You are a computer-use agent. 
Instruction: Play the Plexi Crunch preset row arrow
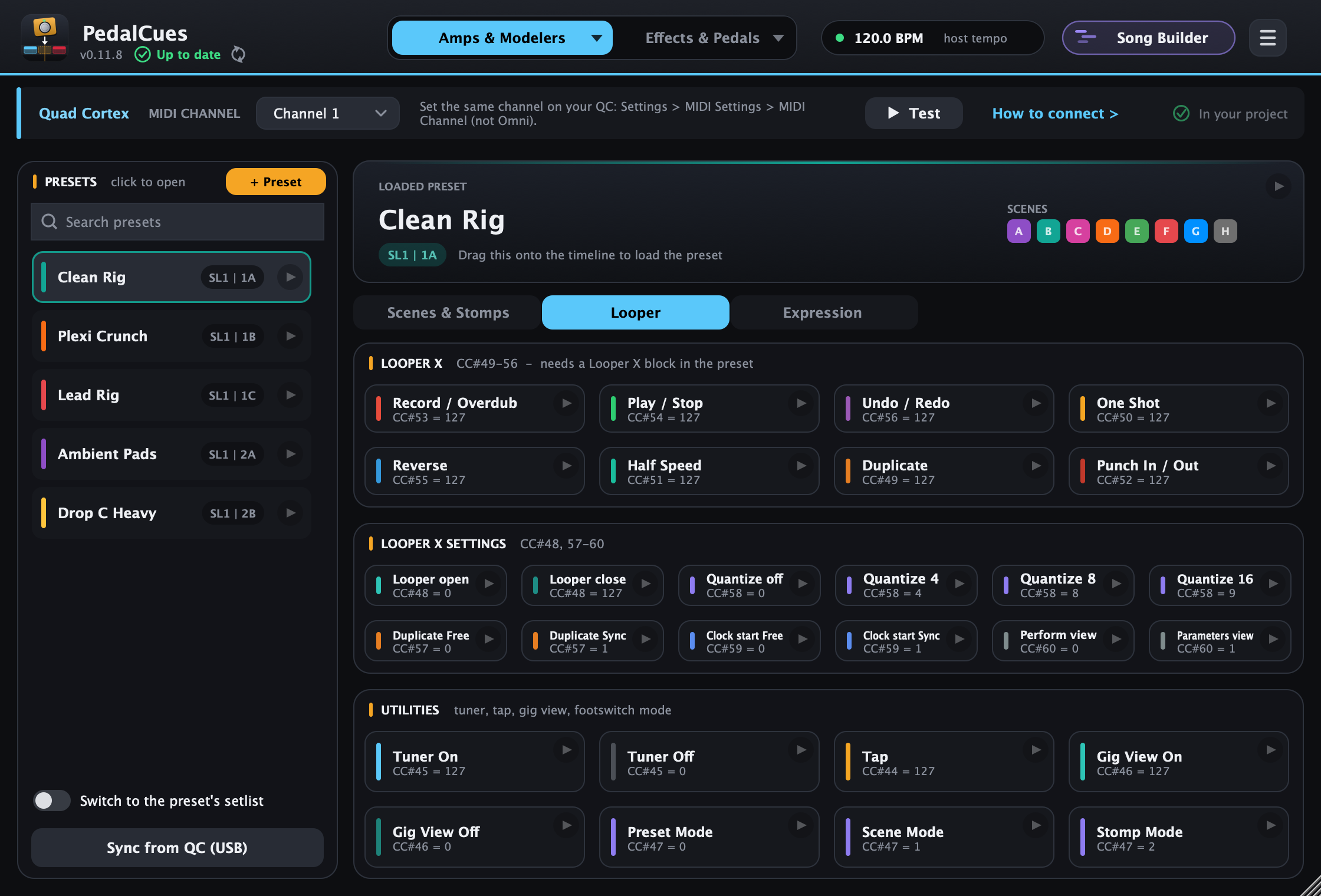pos(290,336)
